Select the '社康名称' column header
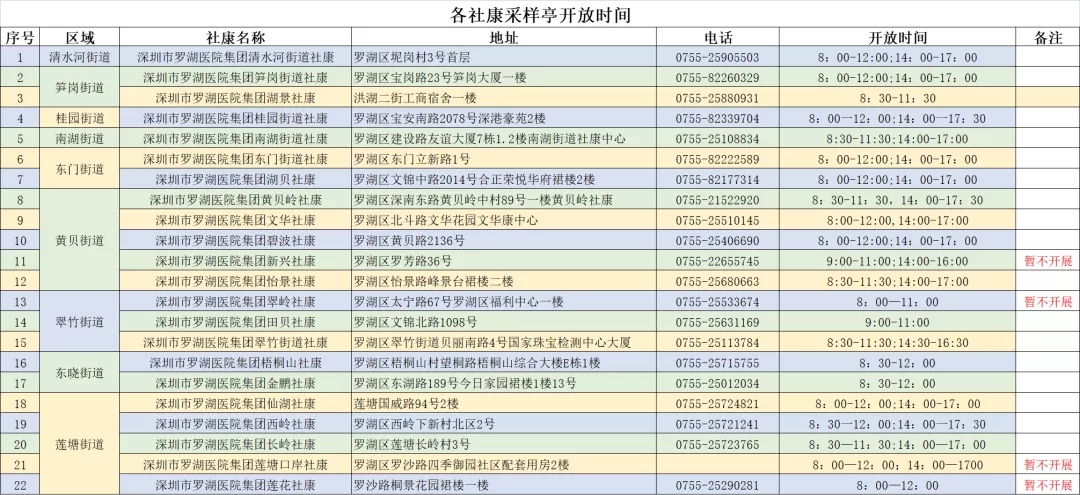The height and width of the screenshot is (495, 1080). coord(236,38)
